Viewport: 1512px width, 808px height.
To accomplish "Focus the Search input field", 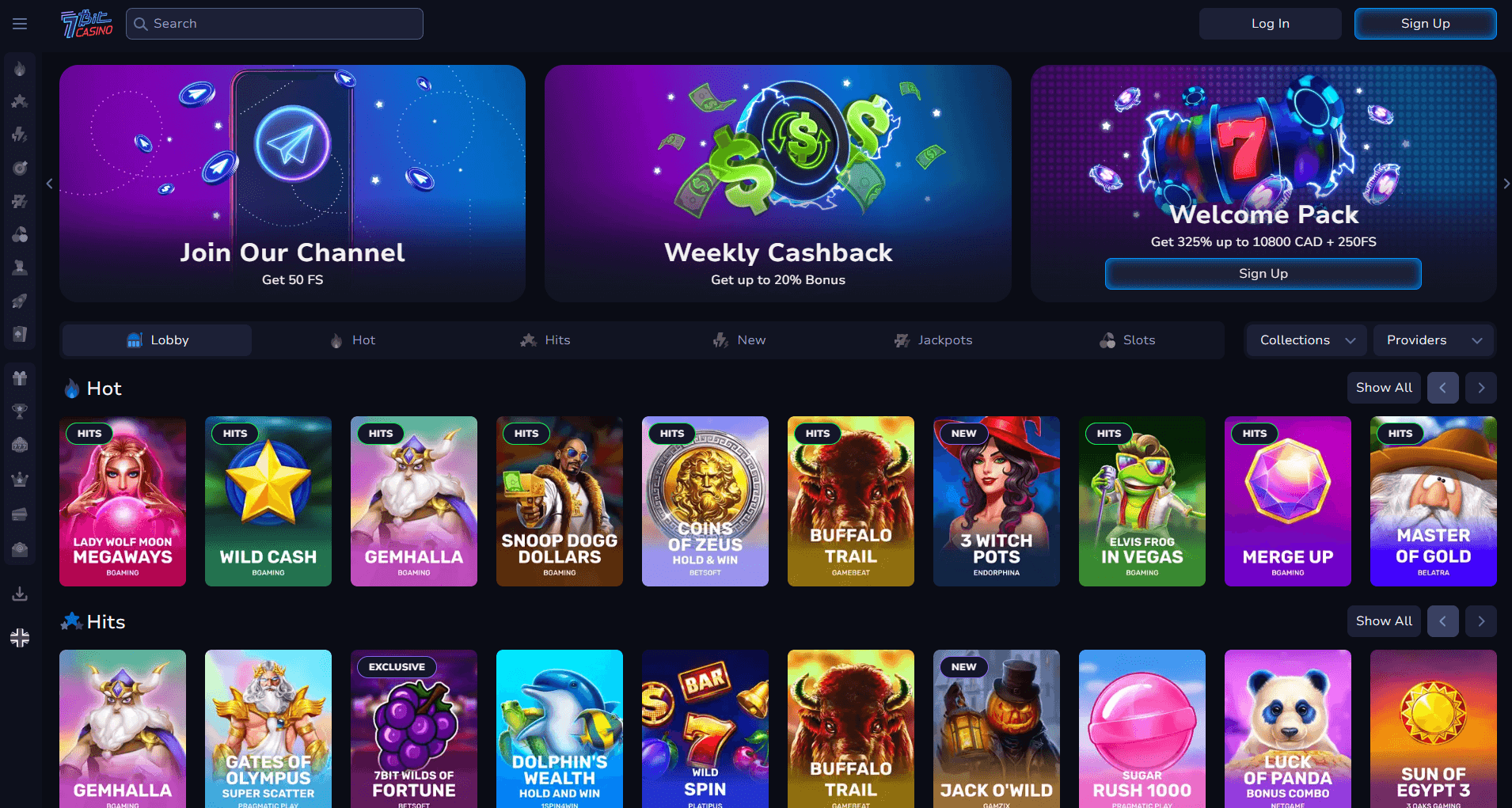I will [x=275, y=24].
